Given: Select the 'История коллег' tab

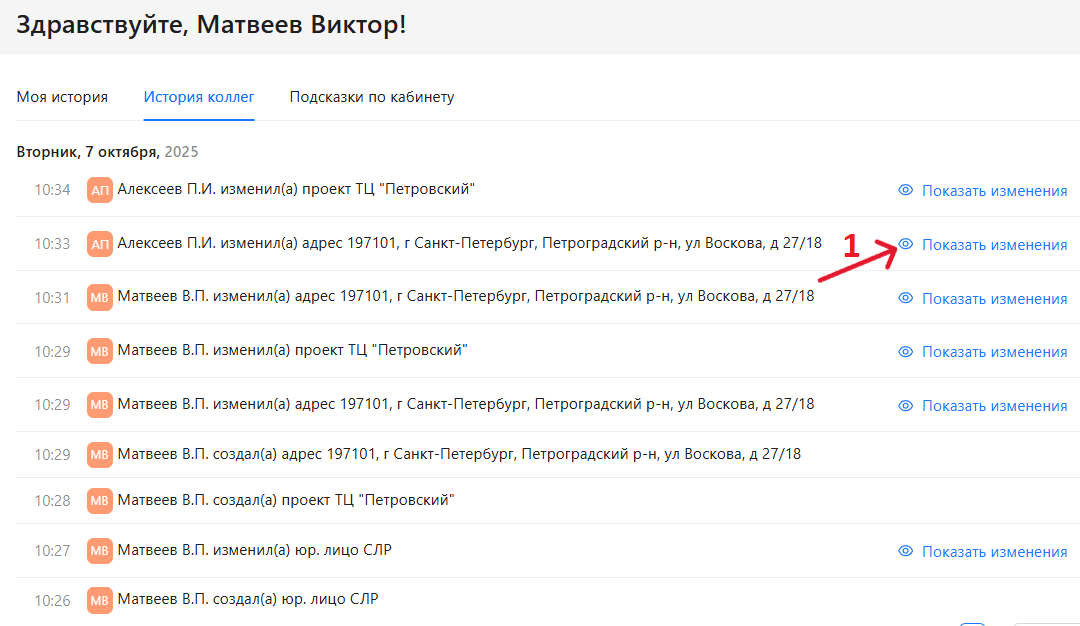Looking at the screenshot, I should coord(198,96).
